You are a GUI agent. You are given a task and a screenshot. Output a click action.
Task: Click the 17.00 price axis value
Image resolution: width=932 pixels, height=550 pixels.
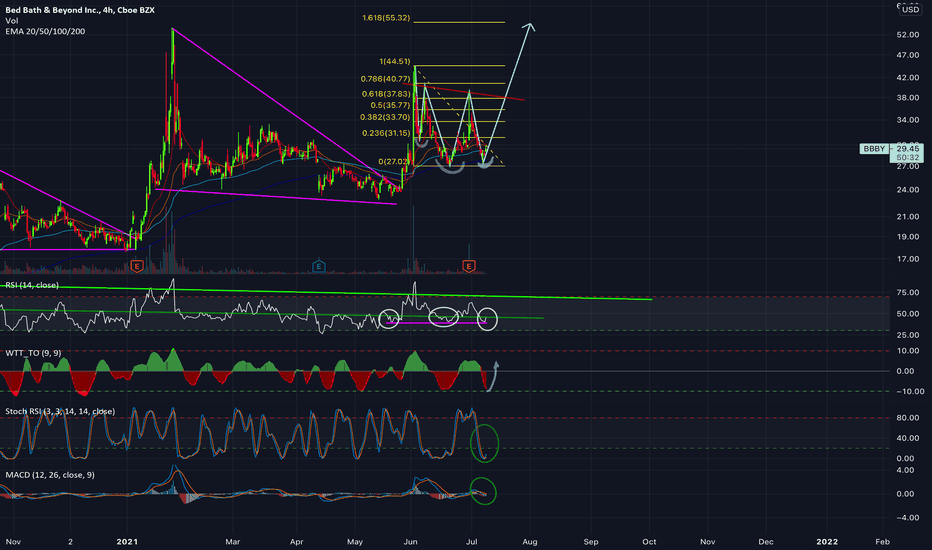(908, 259)
